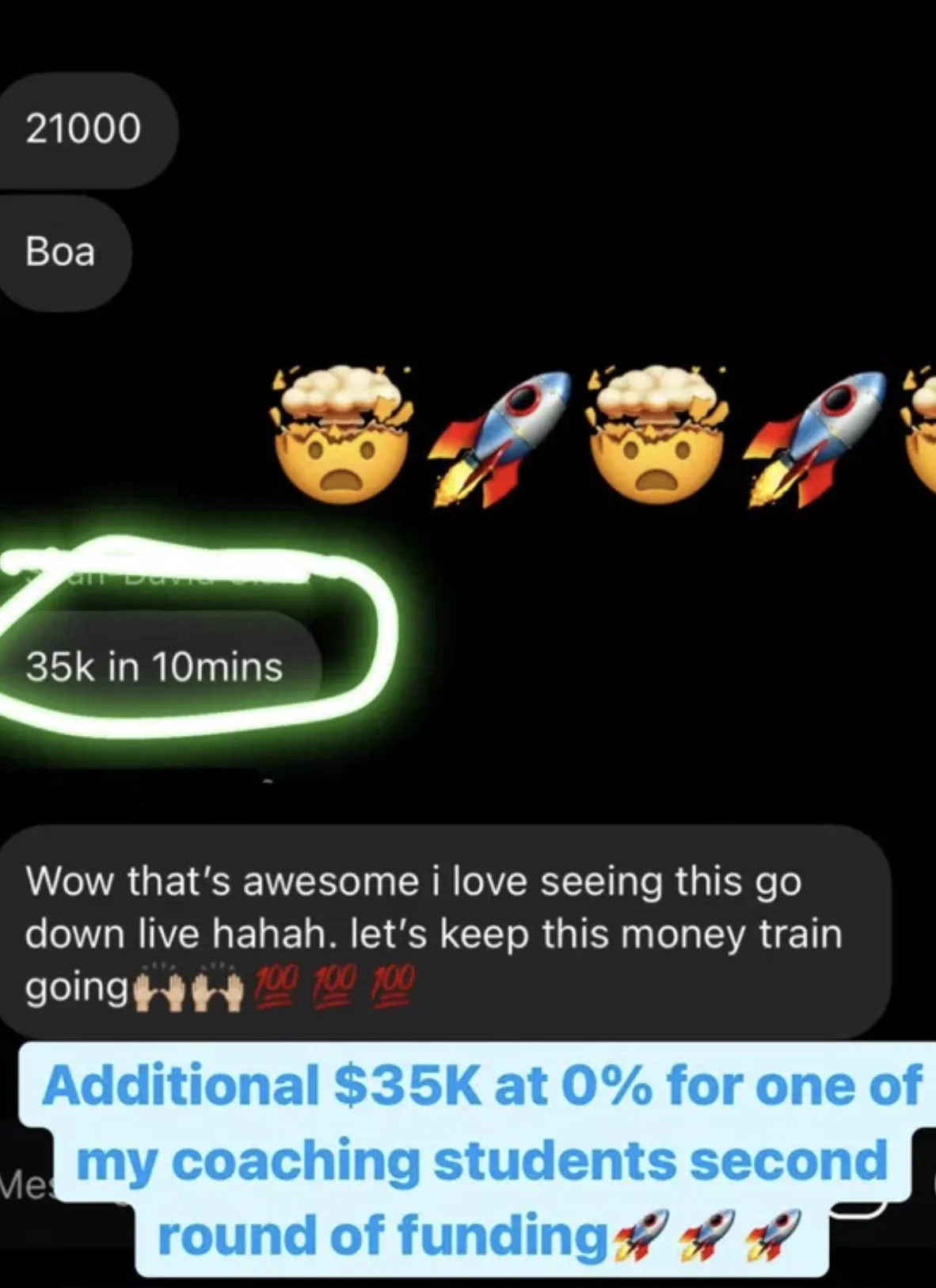Viewport: 936px width, 1288px height.
Task: Tap the raised hands emoji in message
Action: pyautogui.click(x=187, y=992)
